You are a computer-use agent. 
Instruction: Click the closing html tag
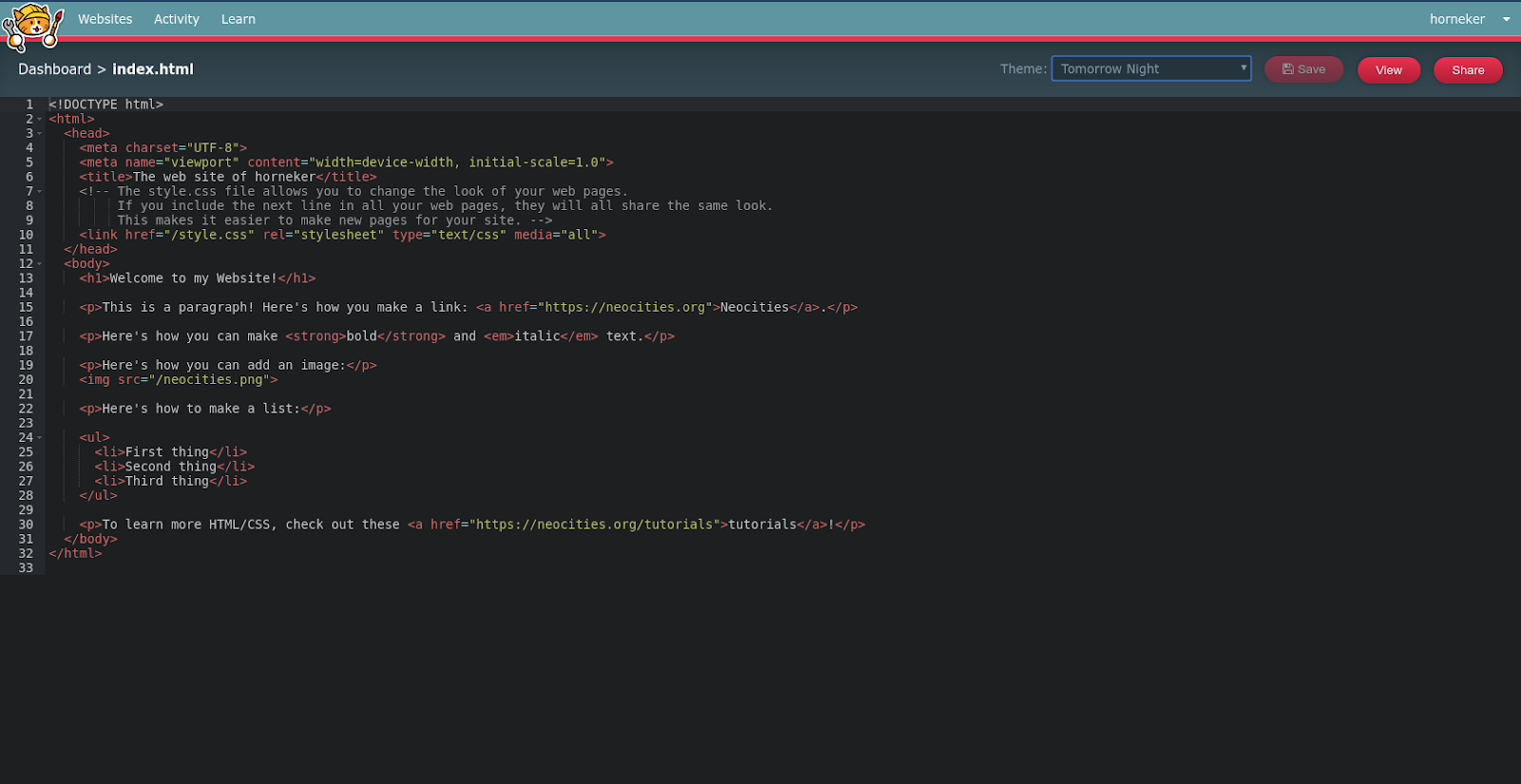(x=75, y=553)
